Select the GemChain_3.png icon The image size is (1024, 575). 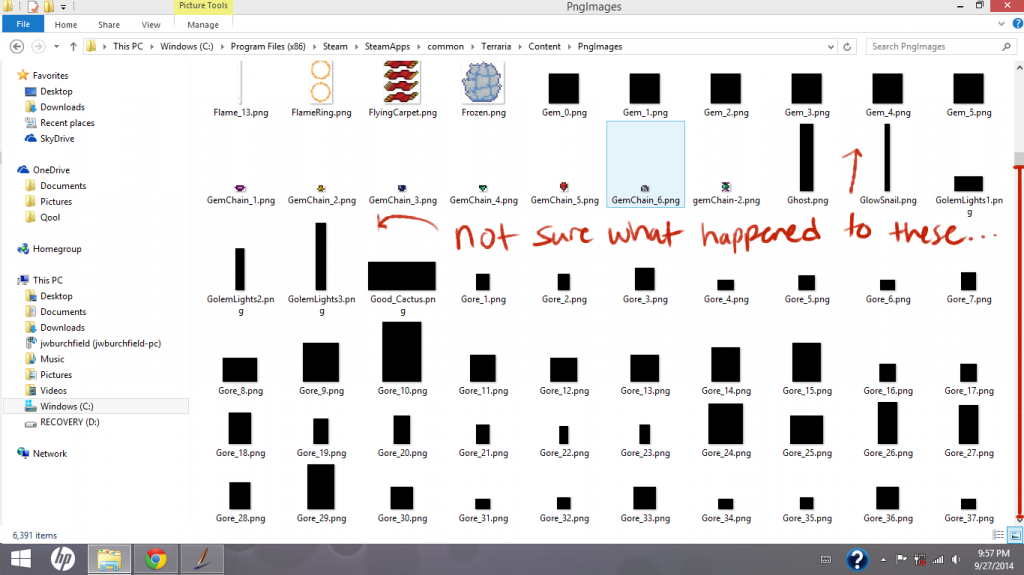(402, 188)
